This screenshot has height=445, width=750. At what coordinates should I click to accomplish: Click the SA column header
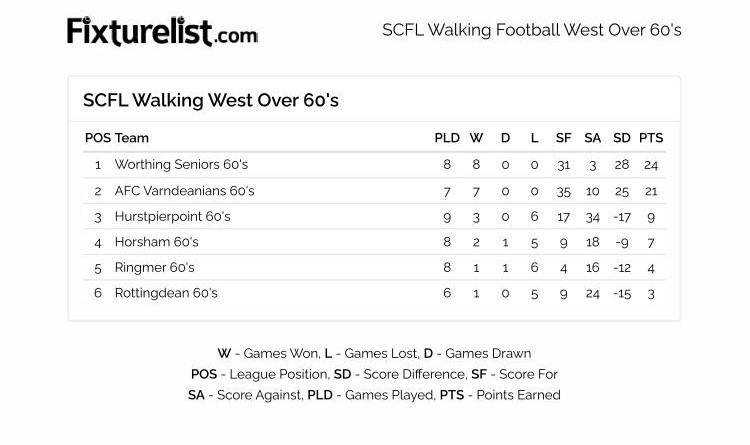[593, 138]
